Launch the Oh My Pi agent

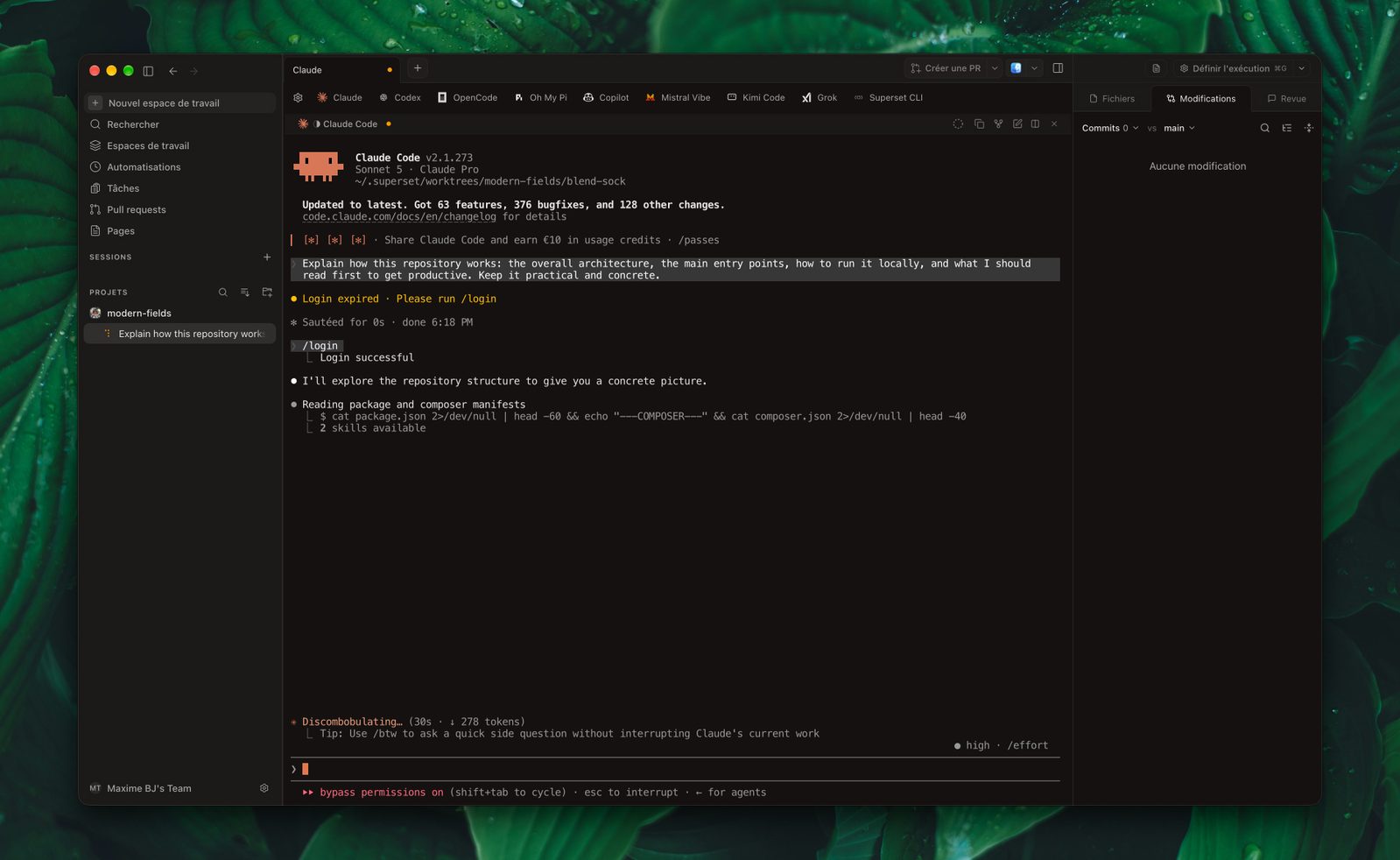point(541,98)
